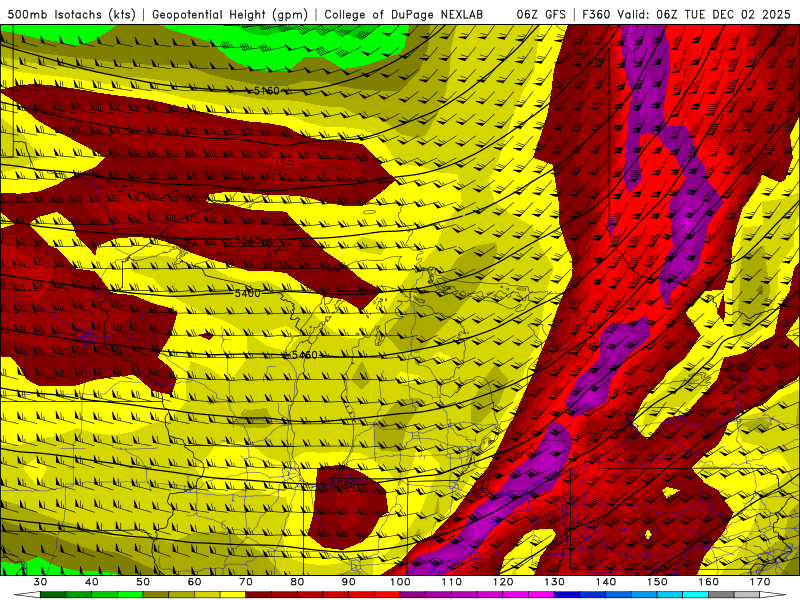Click the 120 value on the color scale

coord(503,582)
